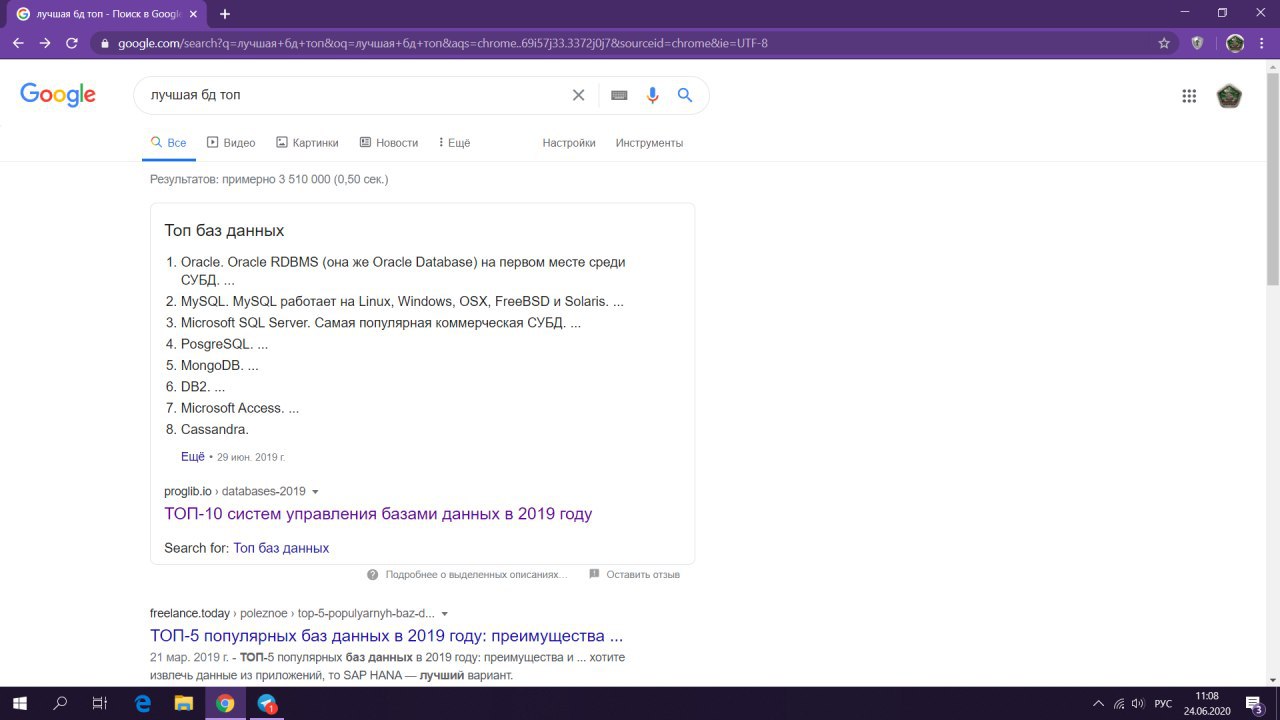Submit search with the magnifier icon
Viewport: 1280px width, 720px height.
(685, 95)
